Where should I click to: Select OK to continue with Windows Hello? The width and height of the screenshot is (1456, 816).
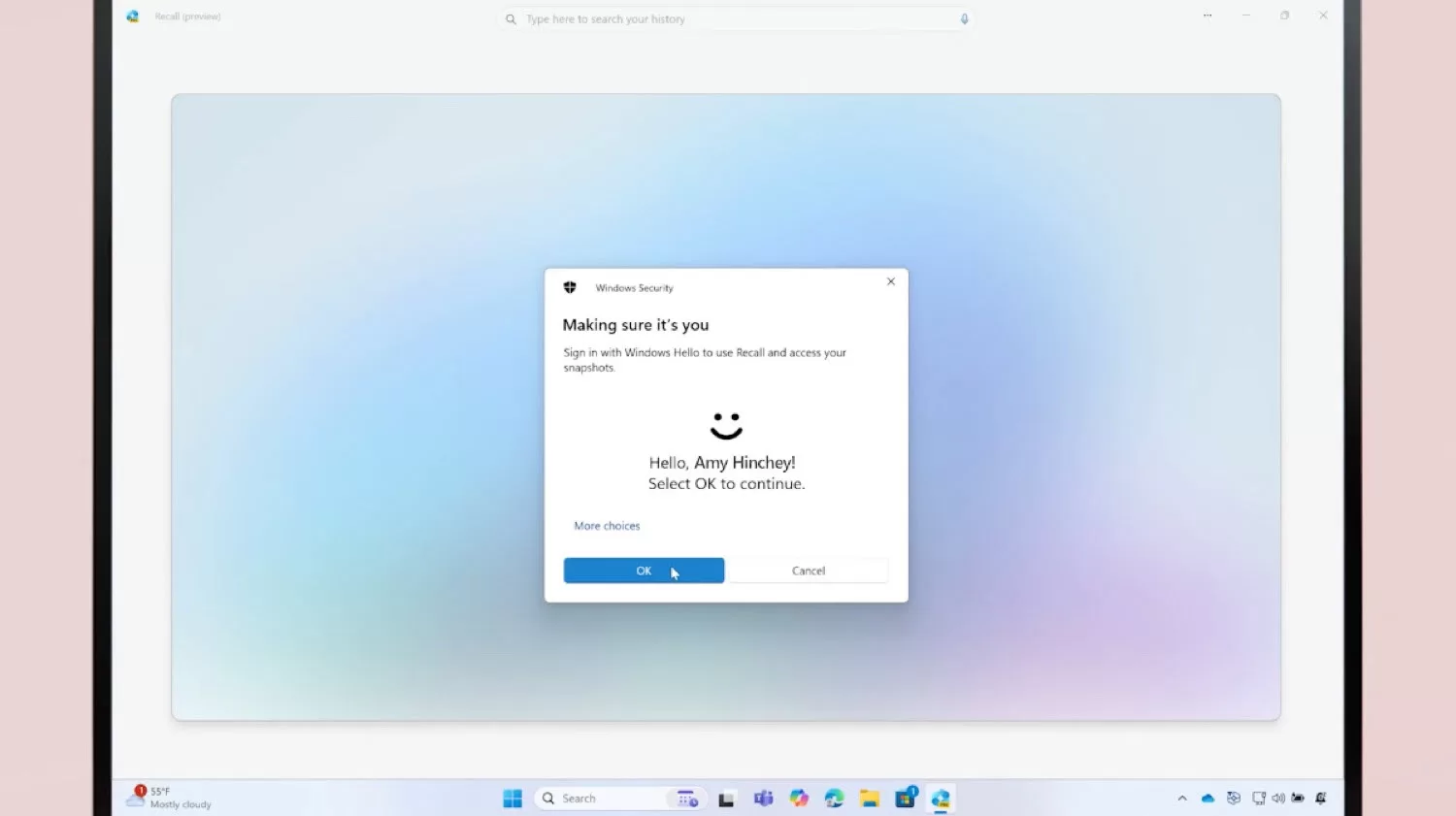click(644, 571)
